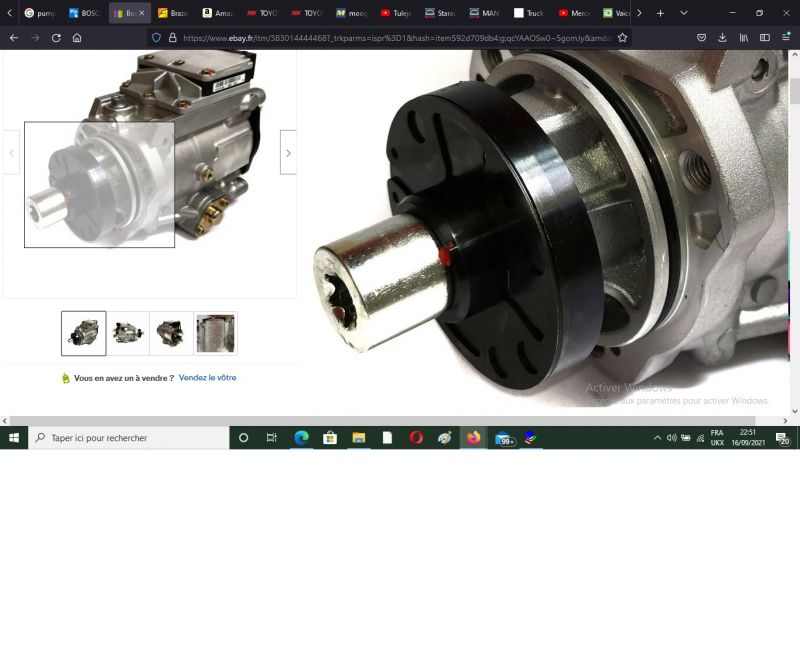This screenshot has height=660, width=800.
Task: Open the network status tray icon
Action: [x=701, y=438]
